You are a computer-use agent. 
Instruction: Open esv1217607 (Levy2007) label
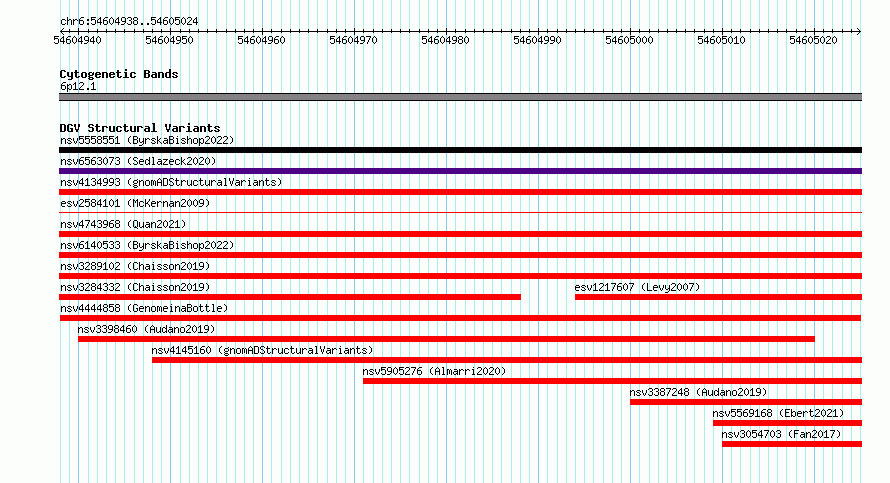[637, 287]
